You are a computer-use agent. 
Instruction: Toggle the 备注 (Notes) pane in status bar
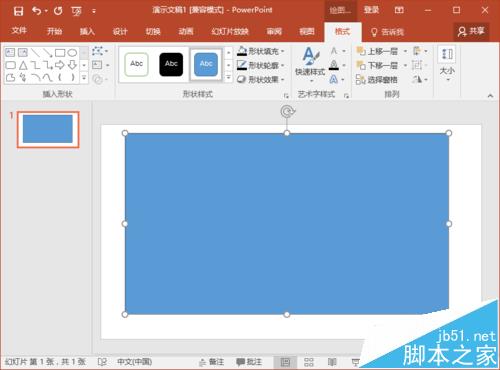point(211,362)
